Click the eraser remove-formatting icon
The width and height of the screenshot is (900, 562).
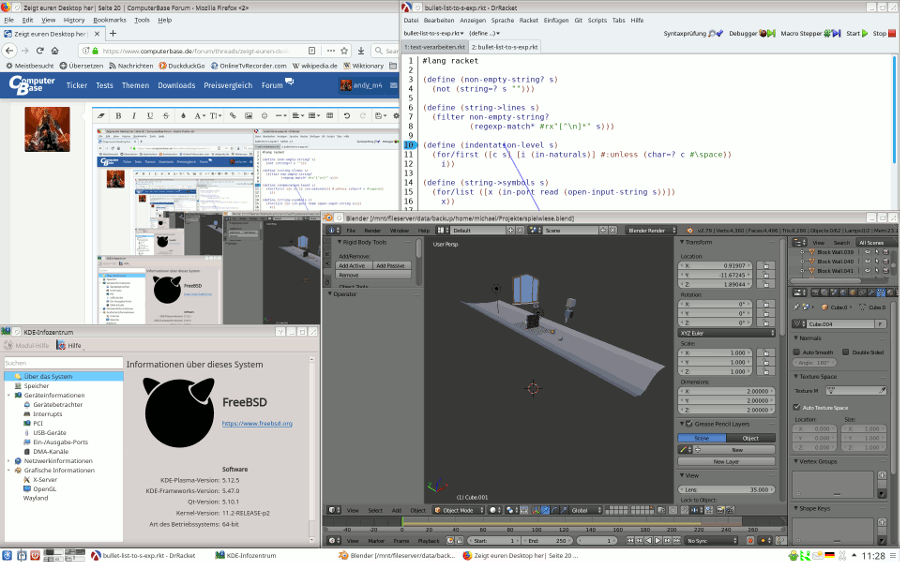click(102, 115)
